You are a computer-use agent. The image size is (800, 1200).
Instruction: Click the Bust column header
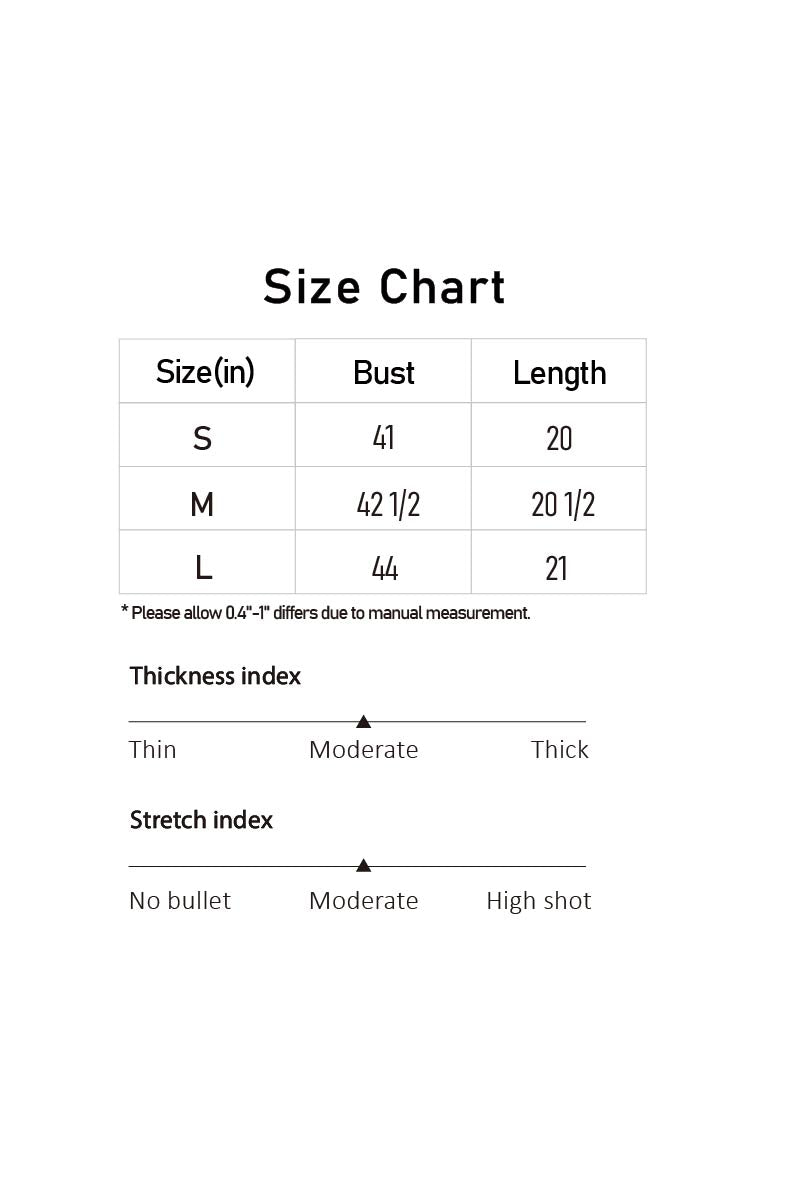pos(383,371)
